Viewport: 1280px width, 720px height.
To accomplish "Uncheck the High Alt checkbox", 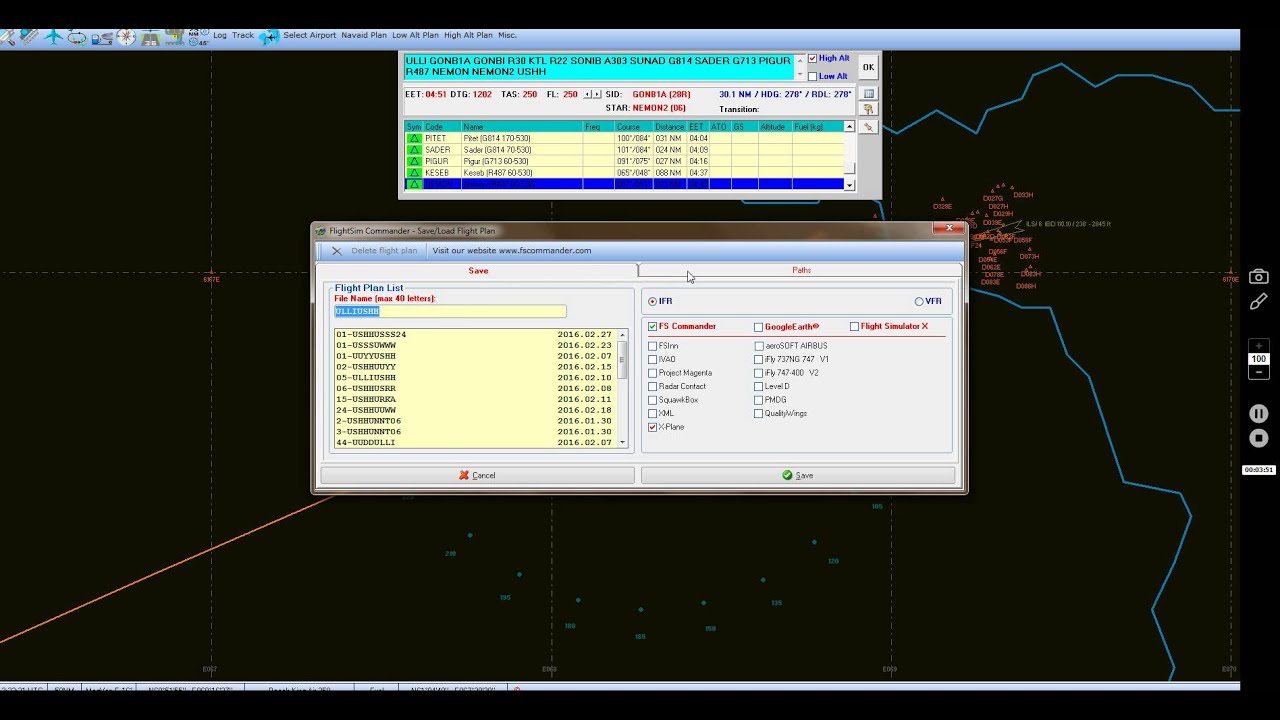I will pyautogui.click(x=812, y=59).
